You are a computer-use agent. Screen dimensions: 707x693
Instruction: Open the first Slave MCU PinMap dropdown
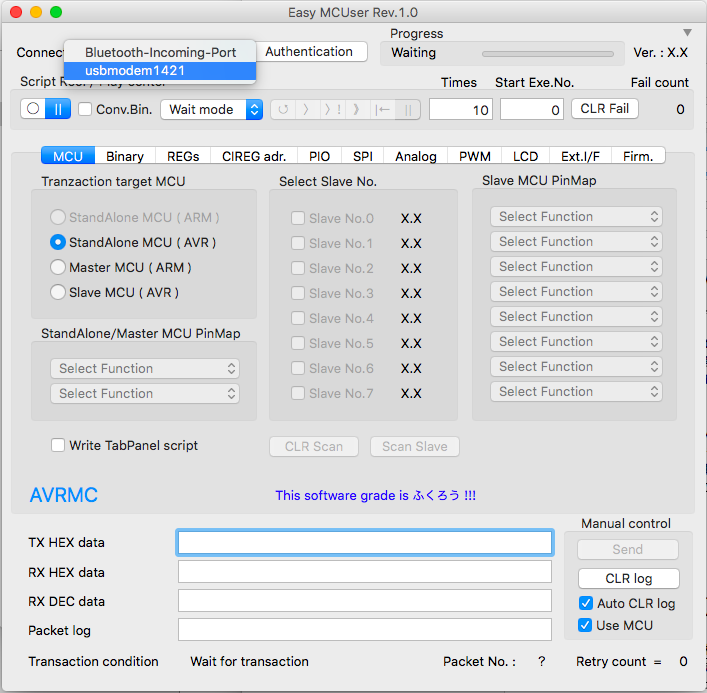tap(576, 216)
